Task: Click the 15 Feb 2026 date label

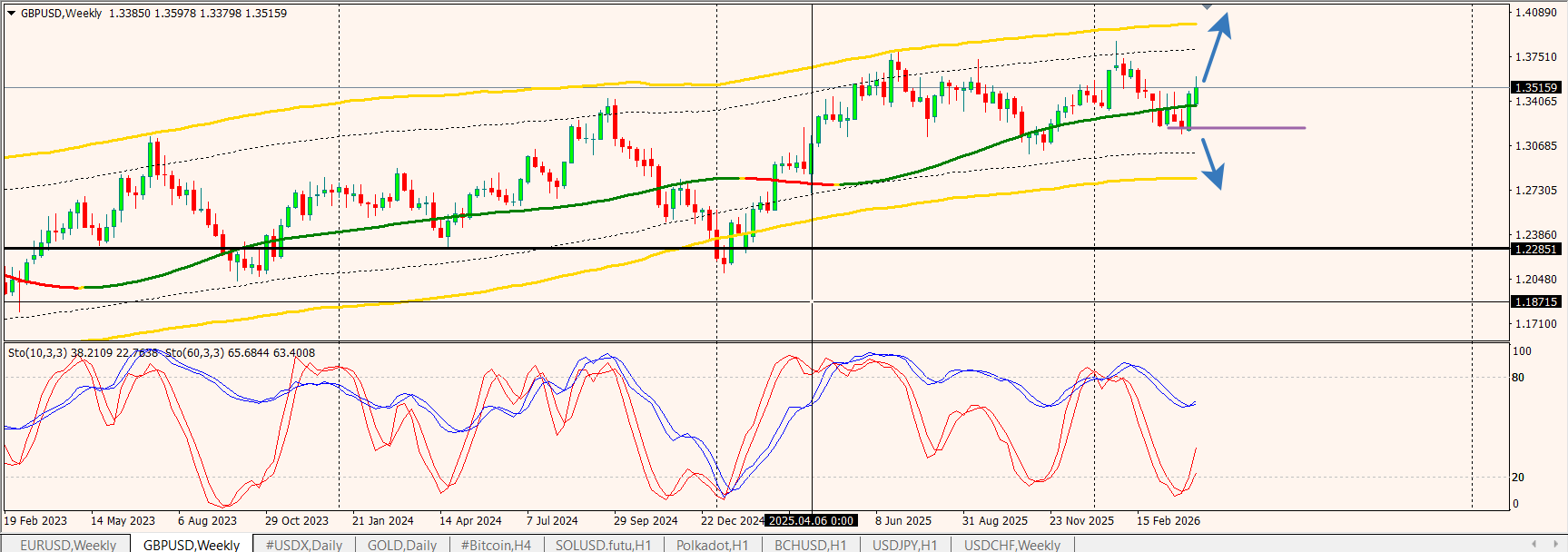Action: [1169, 521]
